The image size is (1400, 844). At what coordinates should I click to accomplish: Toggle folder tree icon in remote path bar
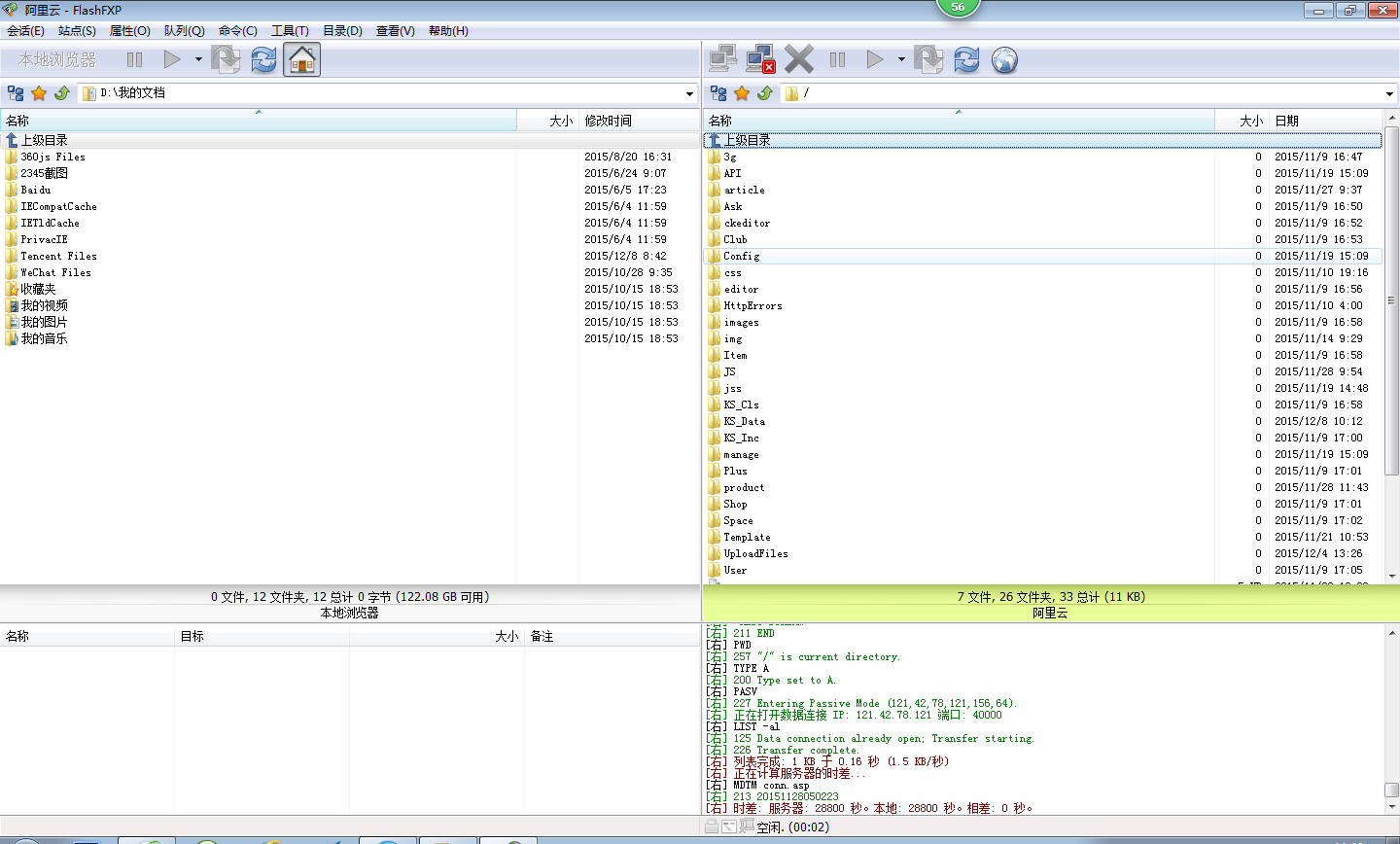point(718,93)
